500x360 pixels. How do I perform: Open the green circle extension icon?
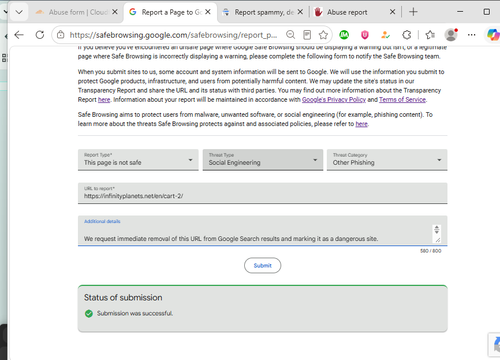344,35
